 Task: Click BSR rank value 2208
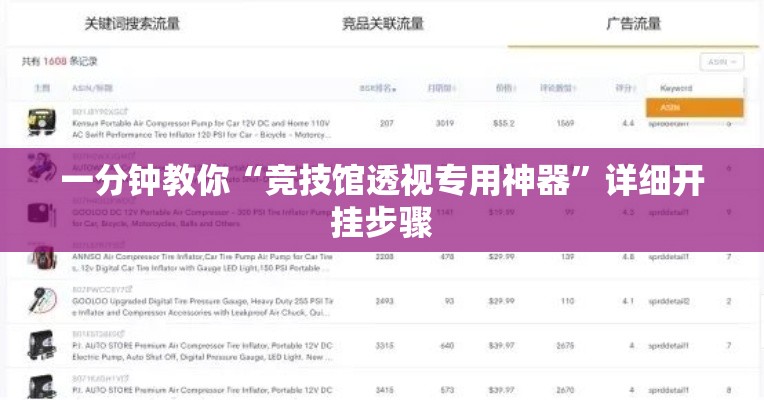384,256
